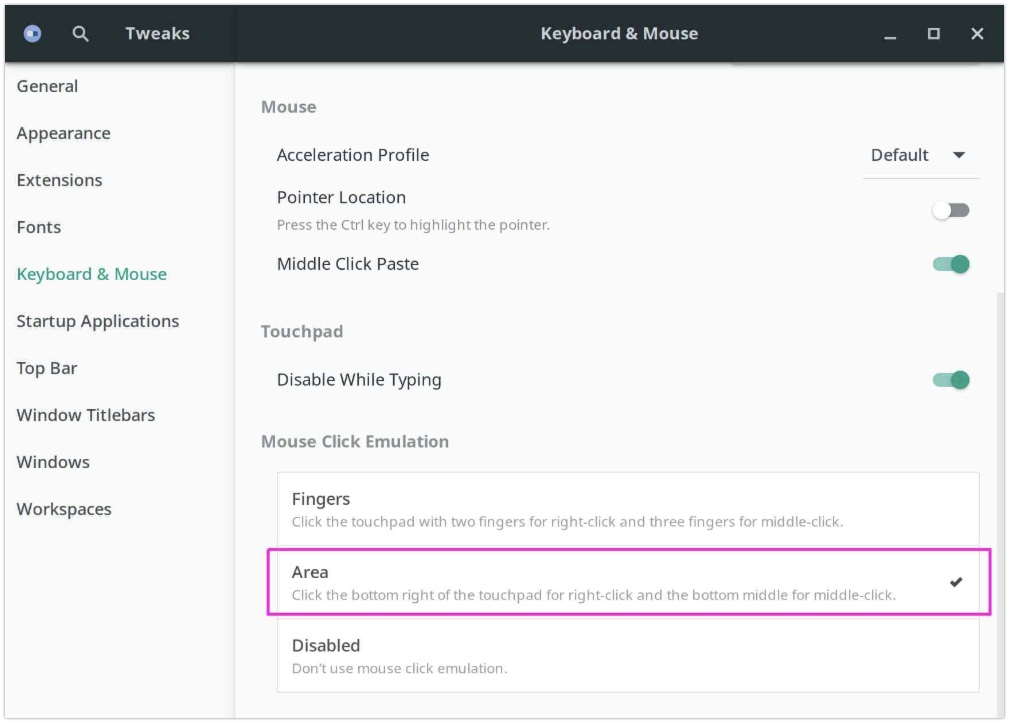Open the Workspaces settings page
The image size is (1009, 723).
64,509
